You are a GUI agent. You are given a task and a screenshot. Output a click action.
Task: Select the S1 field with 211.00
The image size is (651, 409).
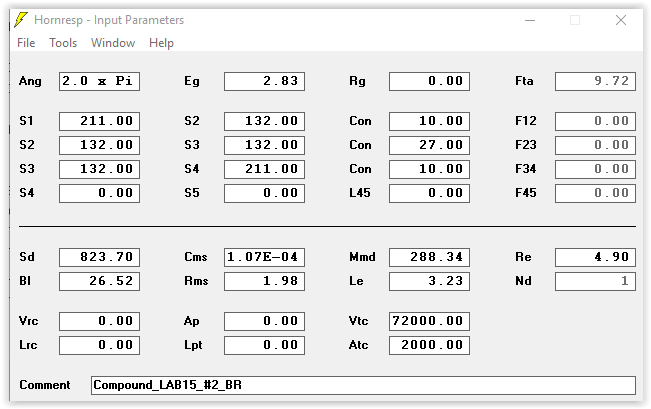coord(99,121)
